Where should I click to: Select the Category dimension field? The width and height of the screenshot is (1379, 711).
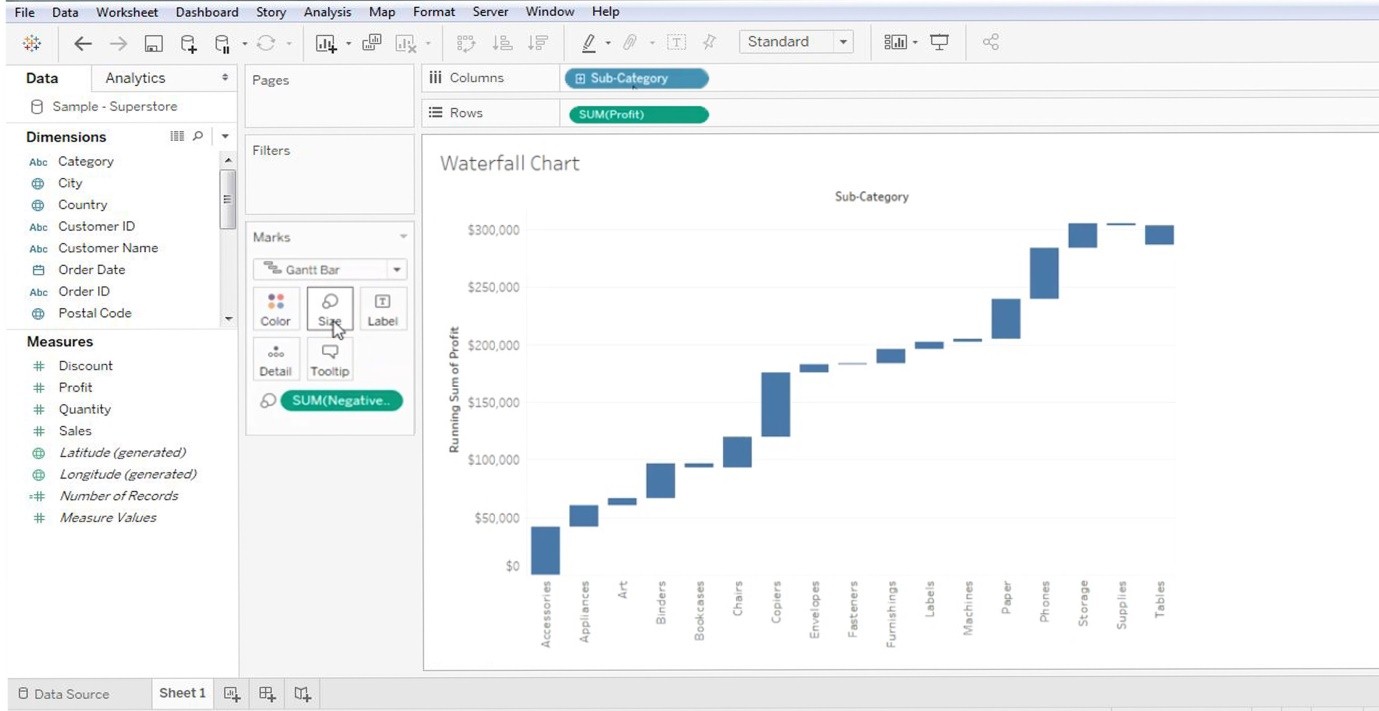[86, 161]
